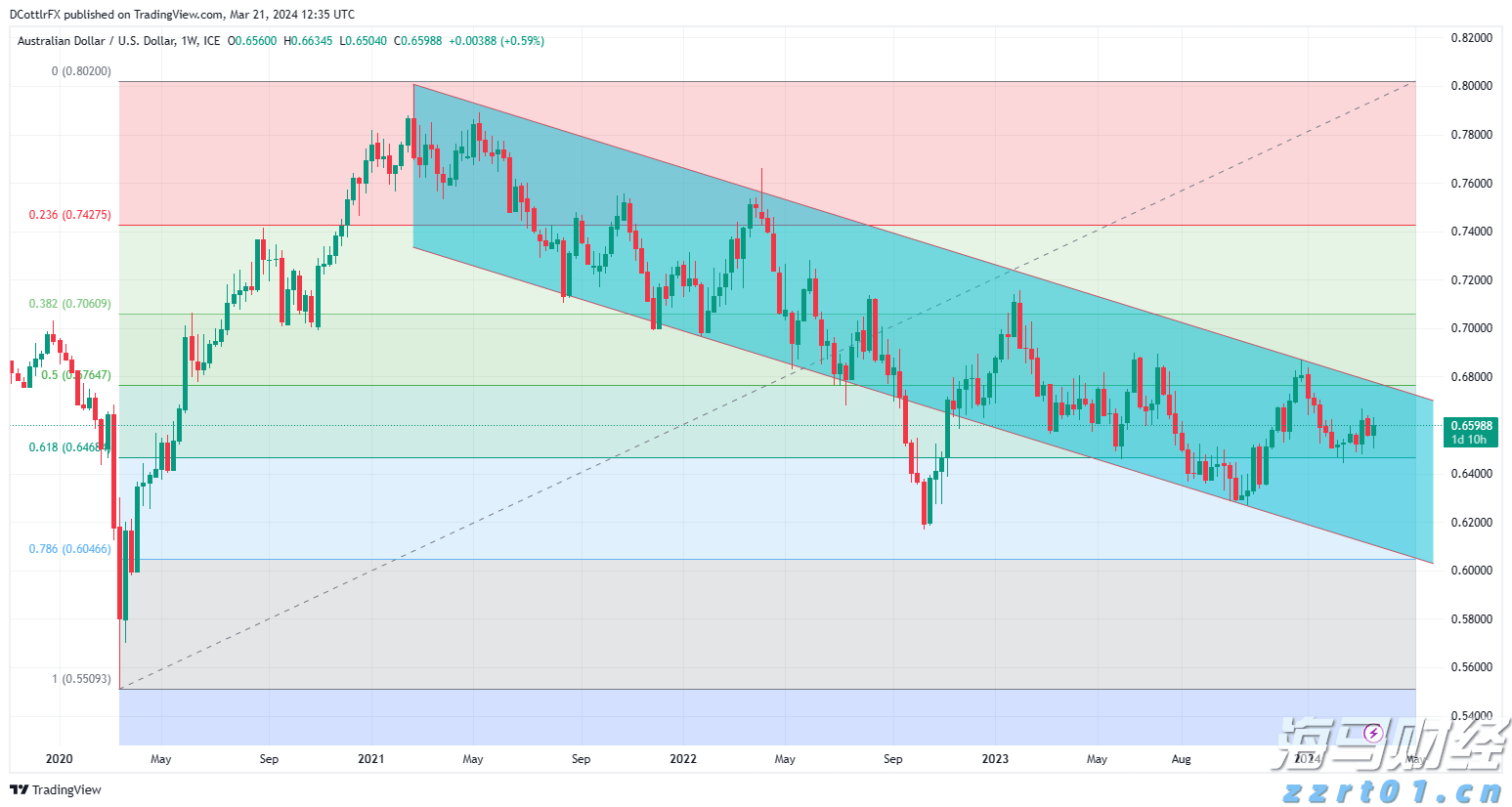Click the 2023 marker on time axis
This screenshot has height=807, width=1512.
pos(995,759)
